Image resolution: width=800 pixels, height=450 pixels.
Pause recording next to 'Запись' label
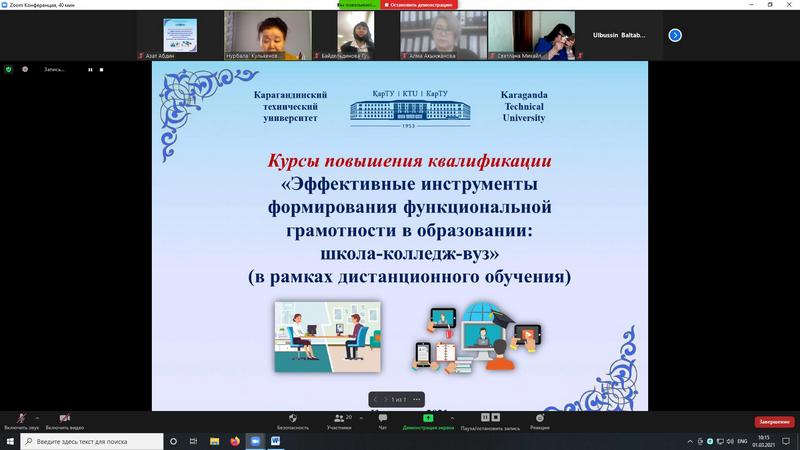(90, 69)
